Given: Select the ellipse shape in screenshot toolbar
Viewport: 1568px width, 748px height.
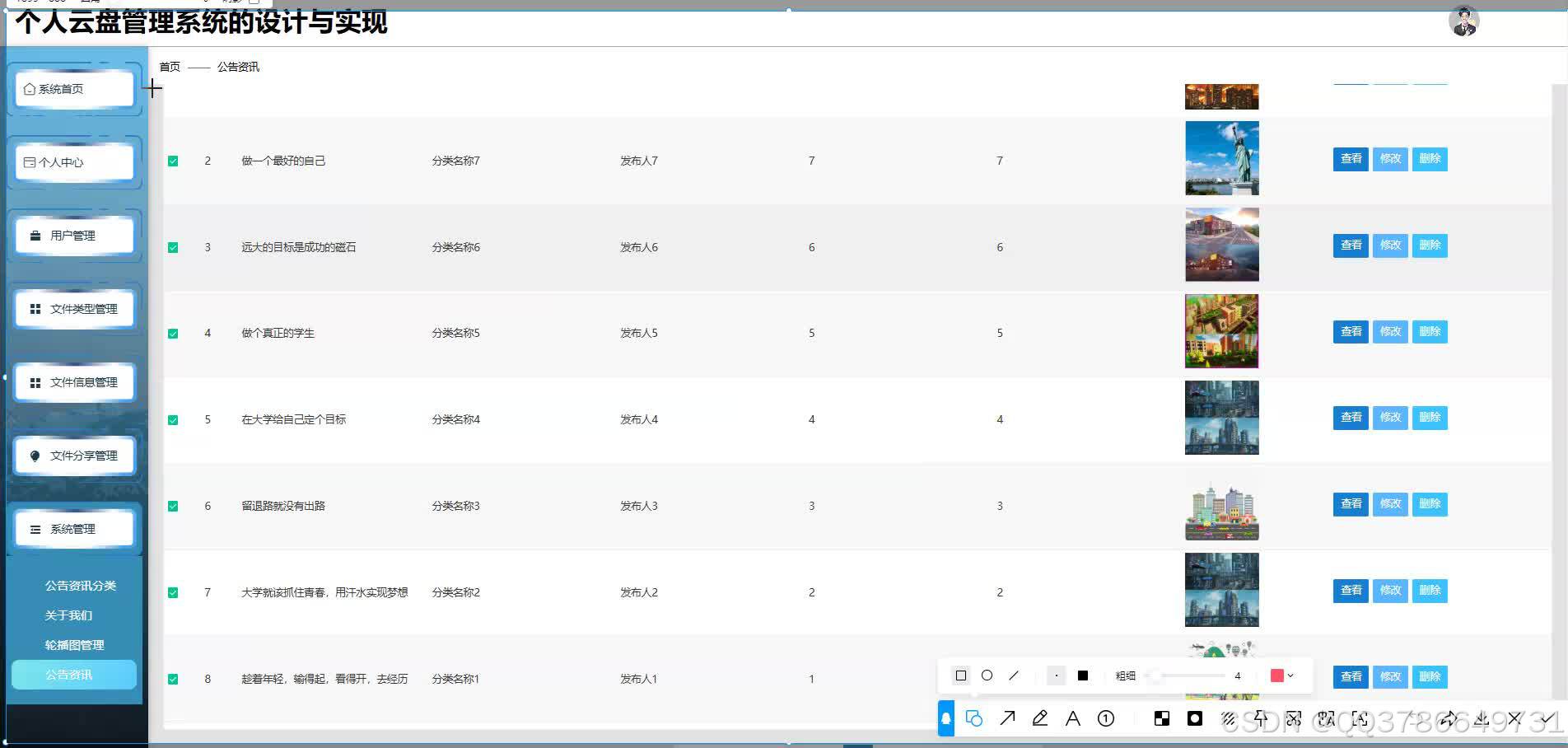Looking at the screenshot, I should click(987, 676).
